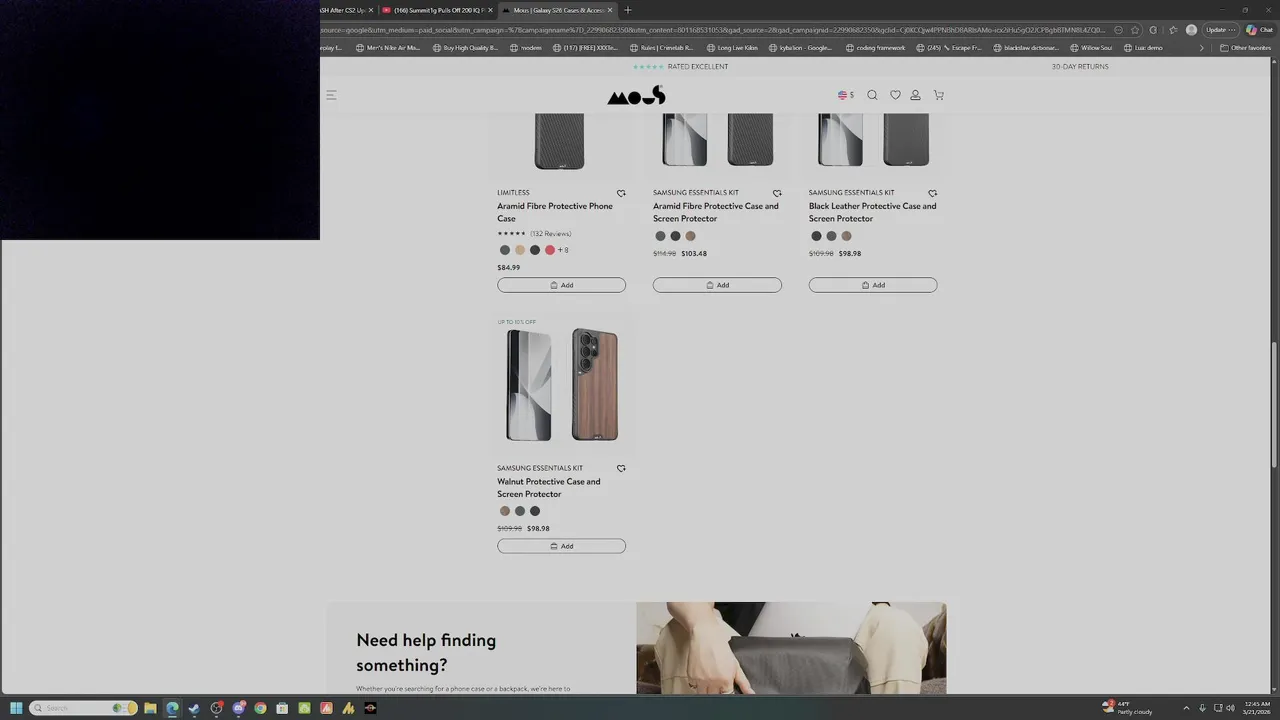Screen dimensions: 1280x720
Task: Add Aramid Fibre Protective Phone Case to wishlist
Action: [621, 193]
